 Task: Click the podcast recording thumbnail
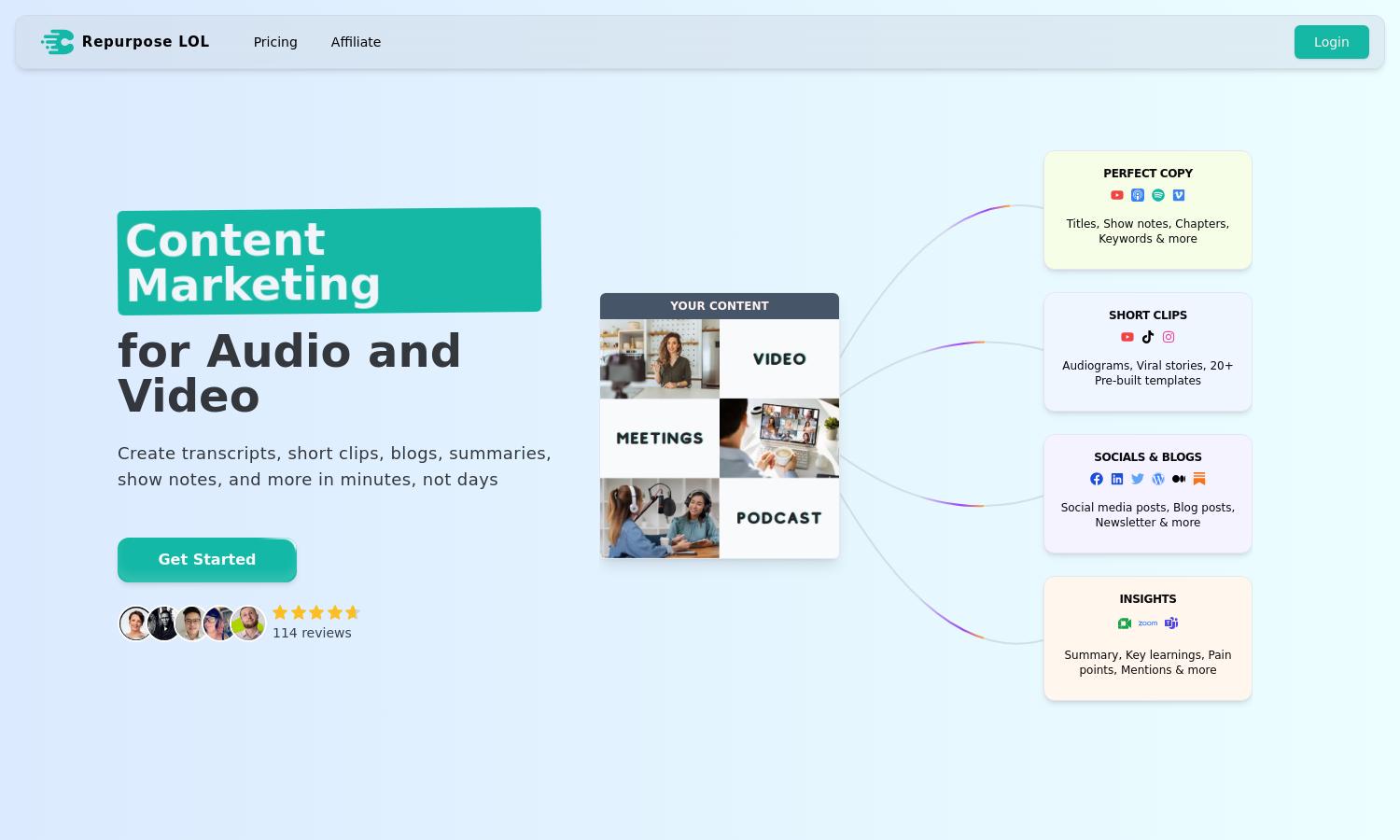(x=660, y=518)
